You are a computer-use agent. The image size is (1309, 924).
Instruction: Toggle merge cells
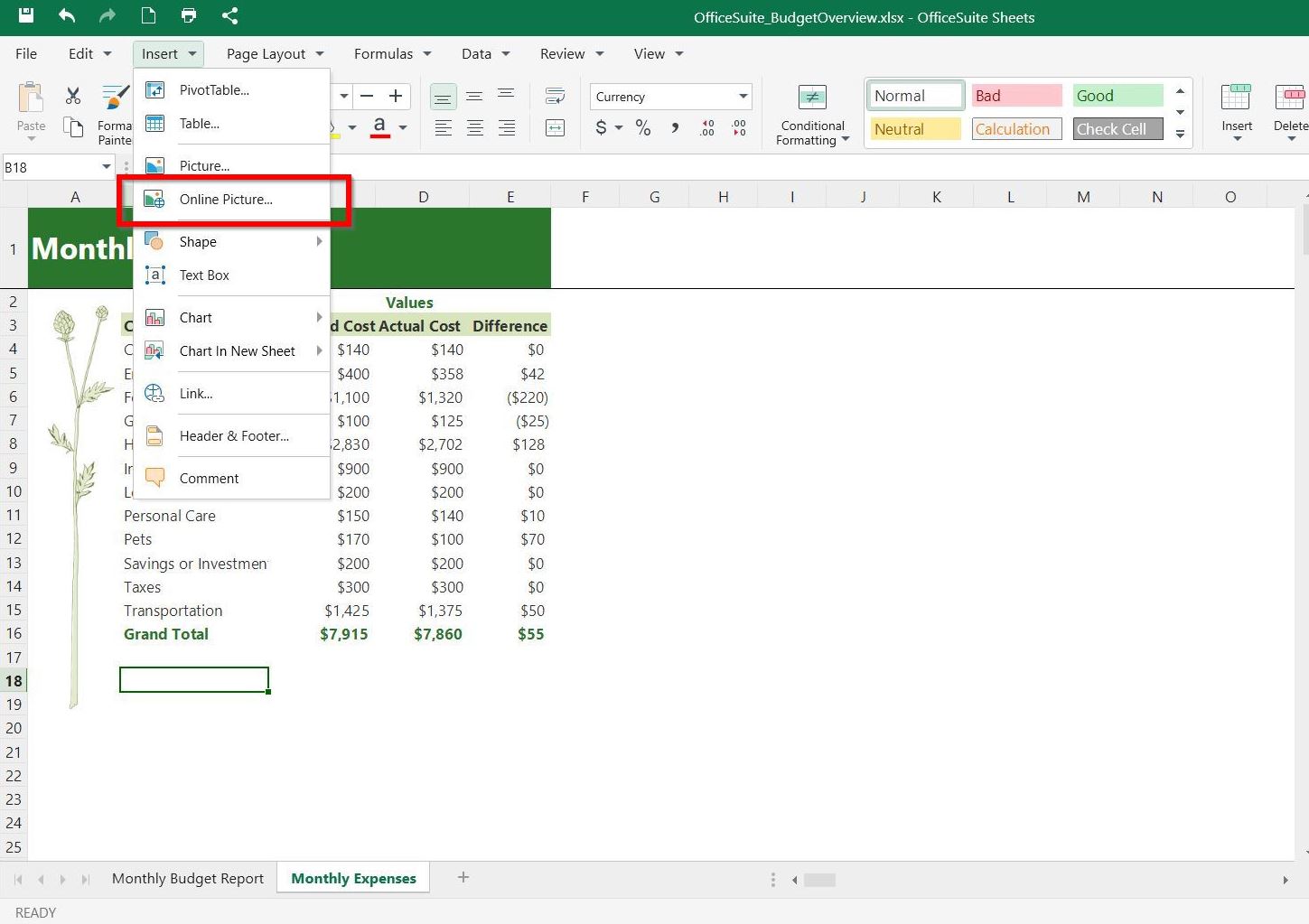[555, 127]
